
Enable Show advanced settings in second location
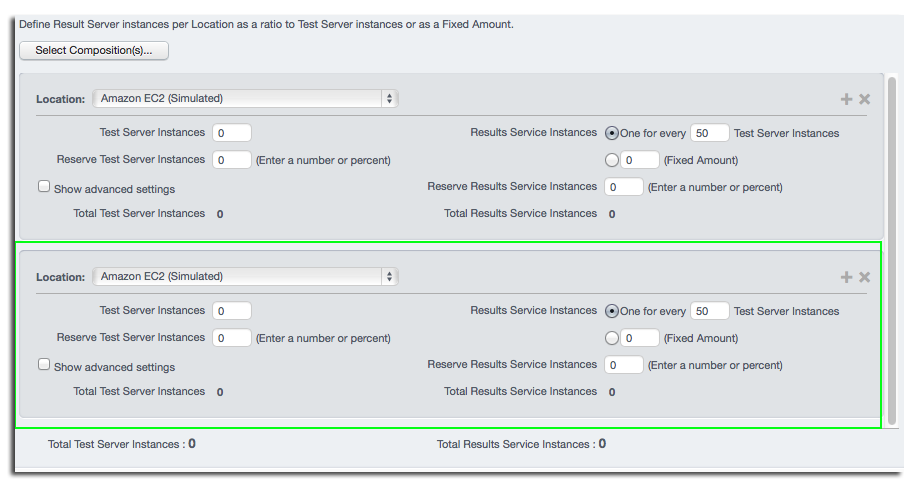[x=44, y=365]
